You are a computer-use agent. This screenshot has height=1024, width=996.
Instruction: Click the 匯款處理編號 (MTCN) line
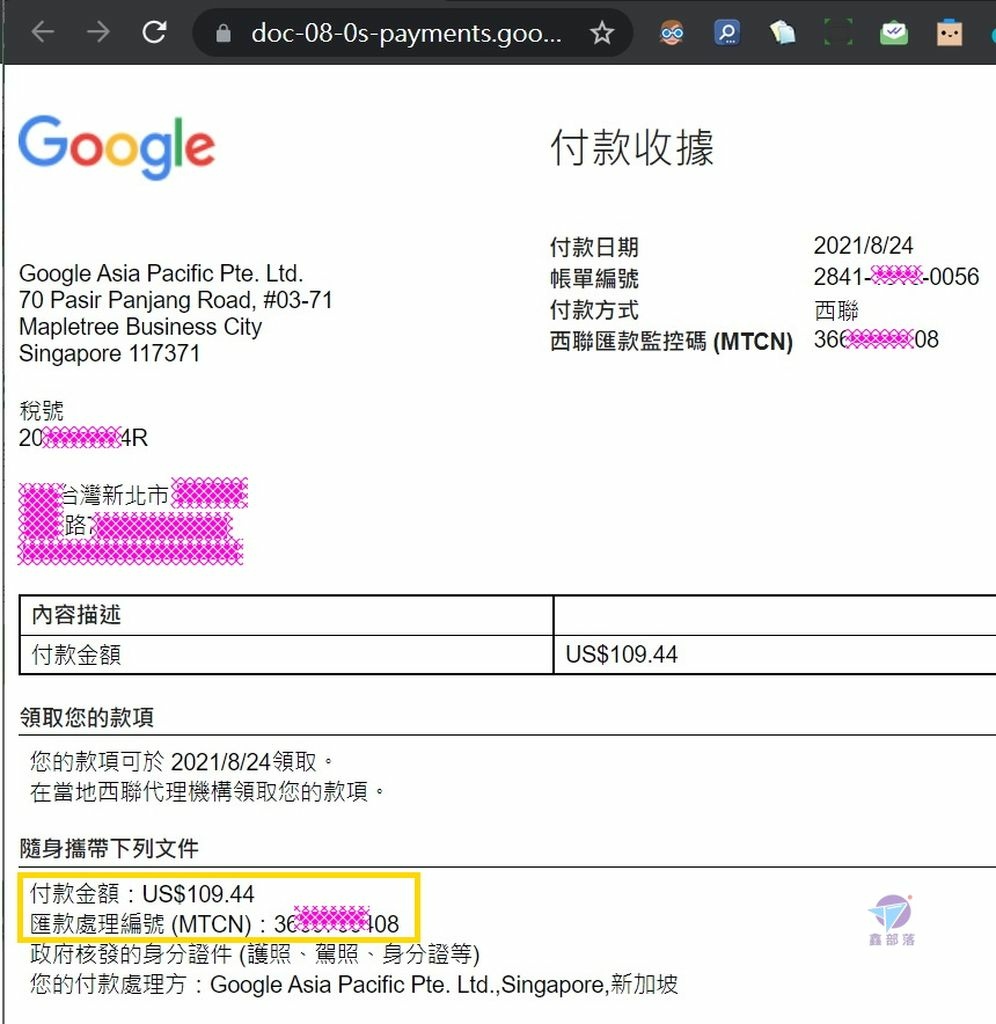point(214,923)
